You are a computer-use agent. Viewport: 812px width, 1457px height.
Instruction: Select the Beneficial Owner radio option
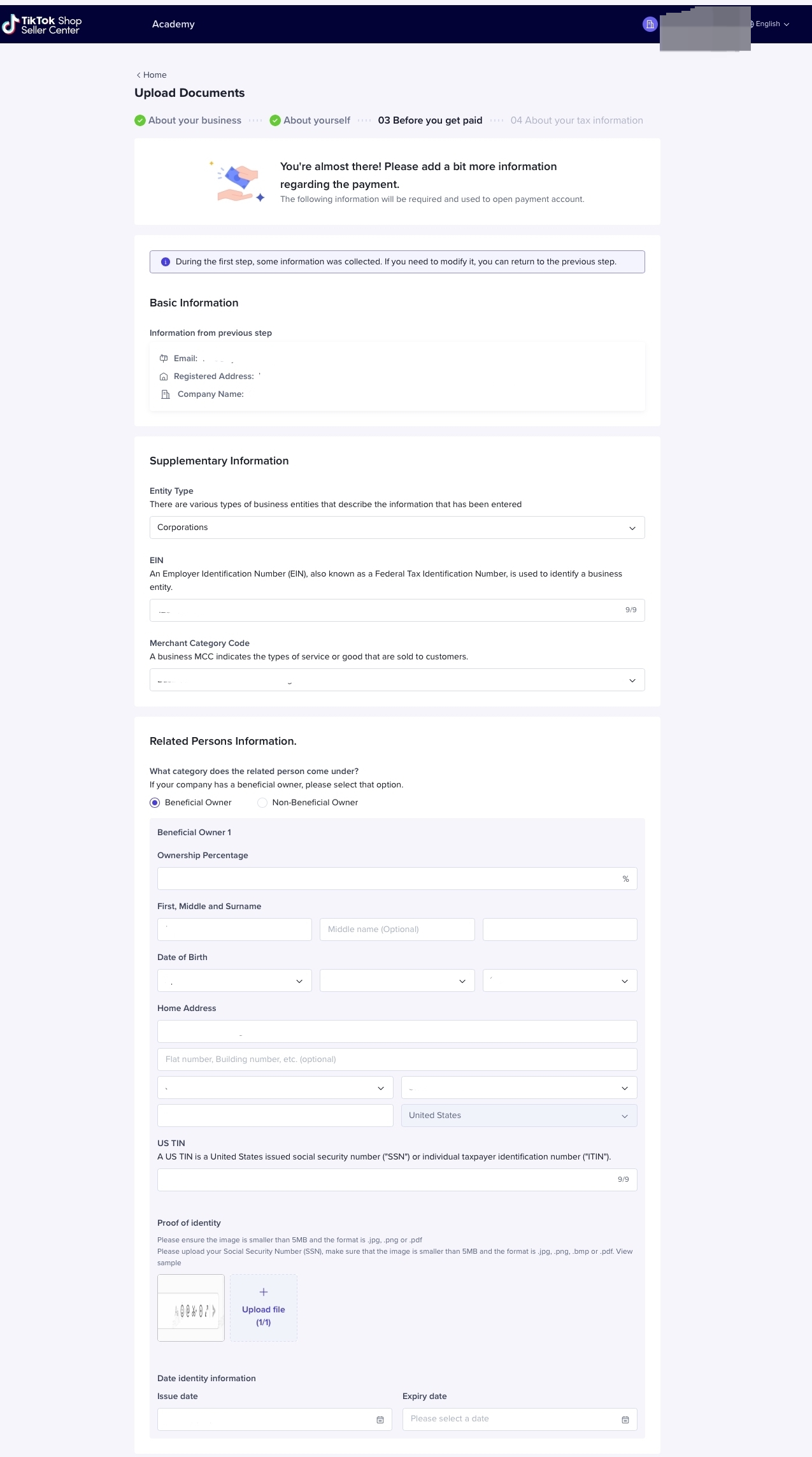(155, 803)
